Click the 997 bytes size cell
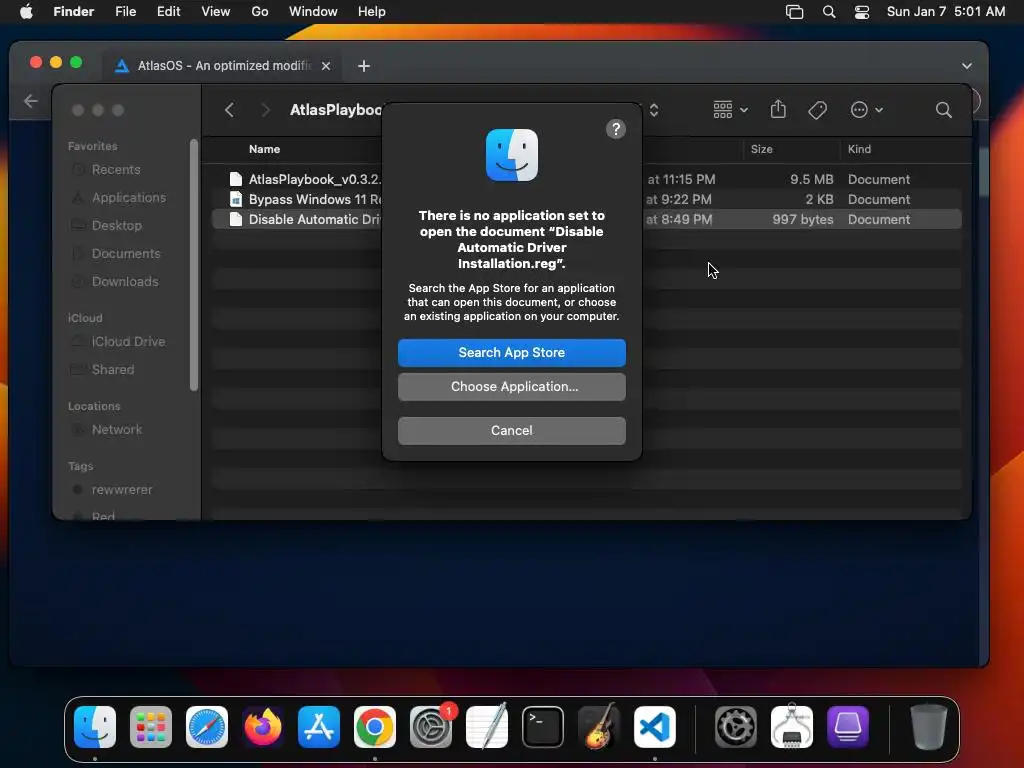 pyautogui.click(x=803, y=219)
